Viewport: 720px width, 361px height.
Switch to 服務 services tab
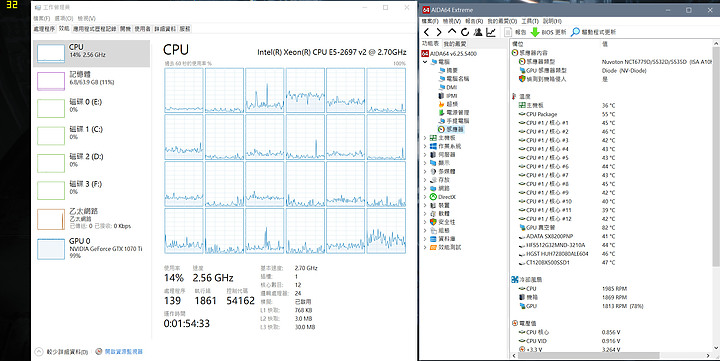point(185,29)
